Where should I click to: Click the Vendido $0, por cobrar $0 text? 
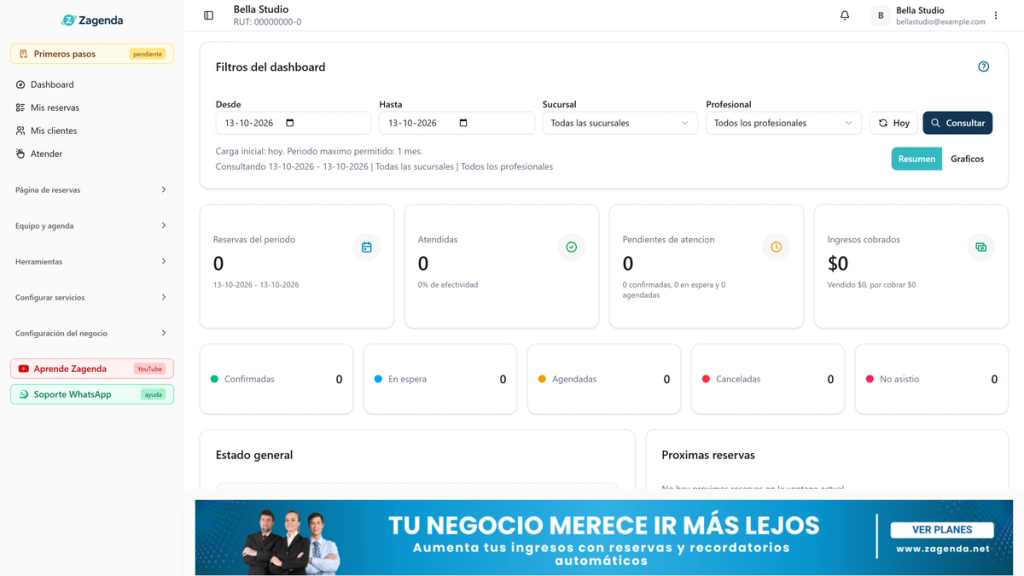pyautogui.click(x=871, y=285)
